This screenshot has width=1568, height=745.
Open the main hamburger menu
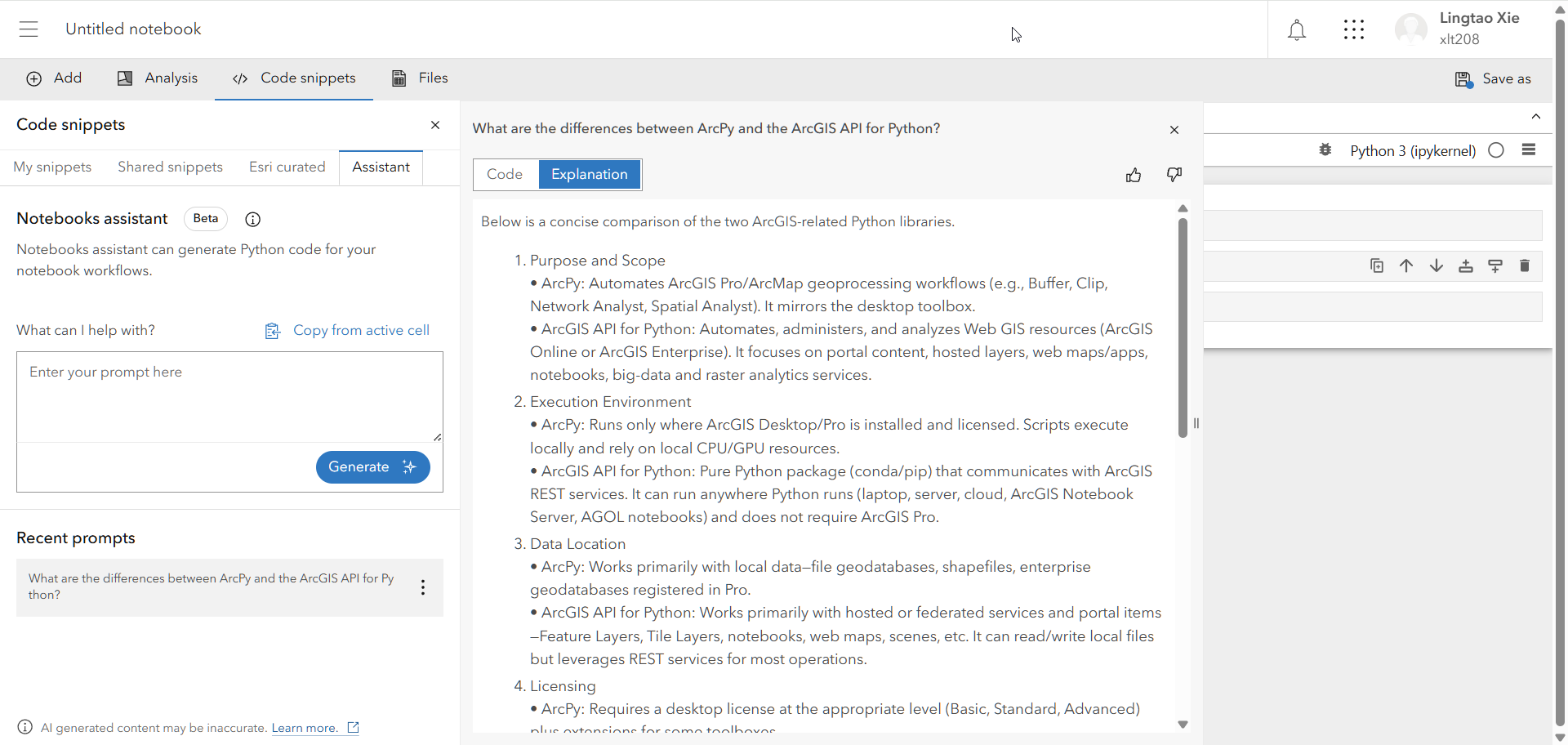tap(29, 29)
